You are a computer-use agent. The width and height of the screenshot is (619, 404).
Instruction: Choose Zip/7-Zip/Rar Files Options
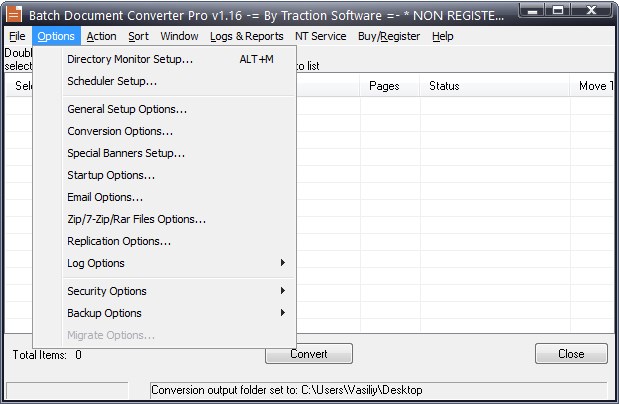[137, 219]
